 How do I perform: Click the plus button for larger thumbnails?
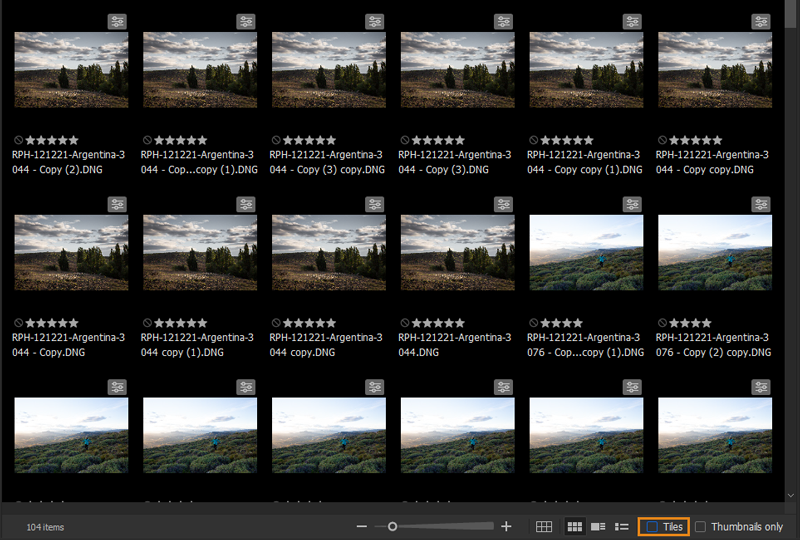tap(506, 527)
